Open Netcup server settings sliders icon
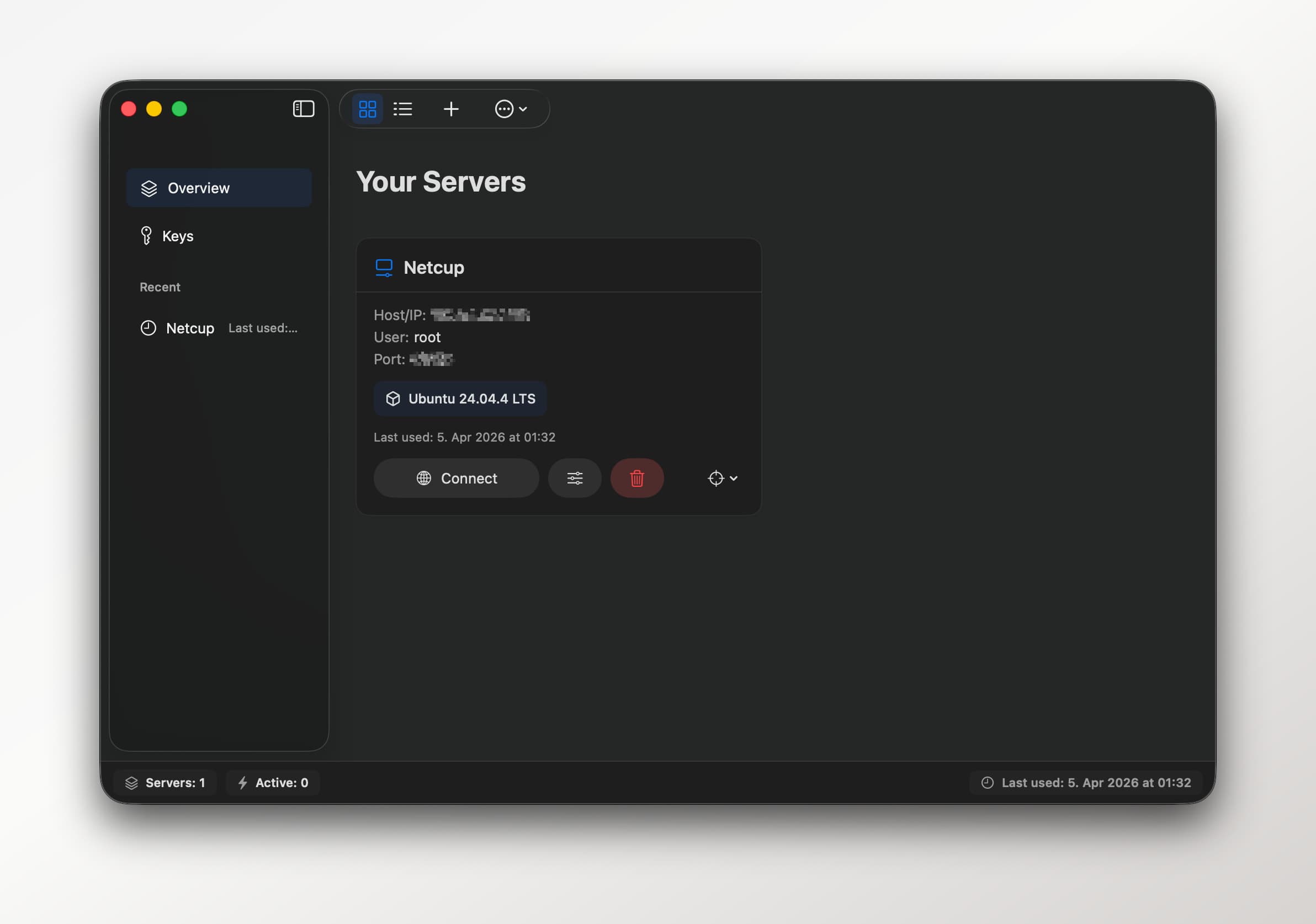 coord(574,478)
